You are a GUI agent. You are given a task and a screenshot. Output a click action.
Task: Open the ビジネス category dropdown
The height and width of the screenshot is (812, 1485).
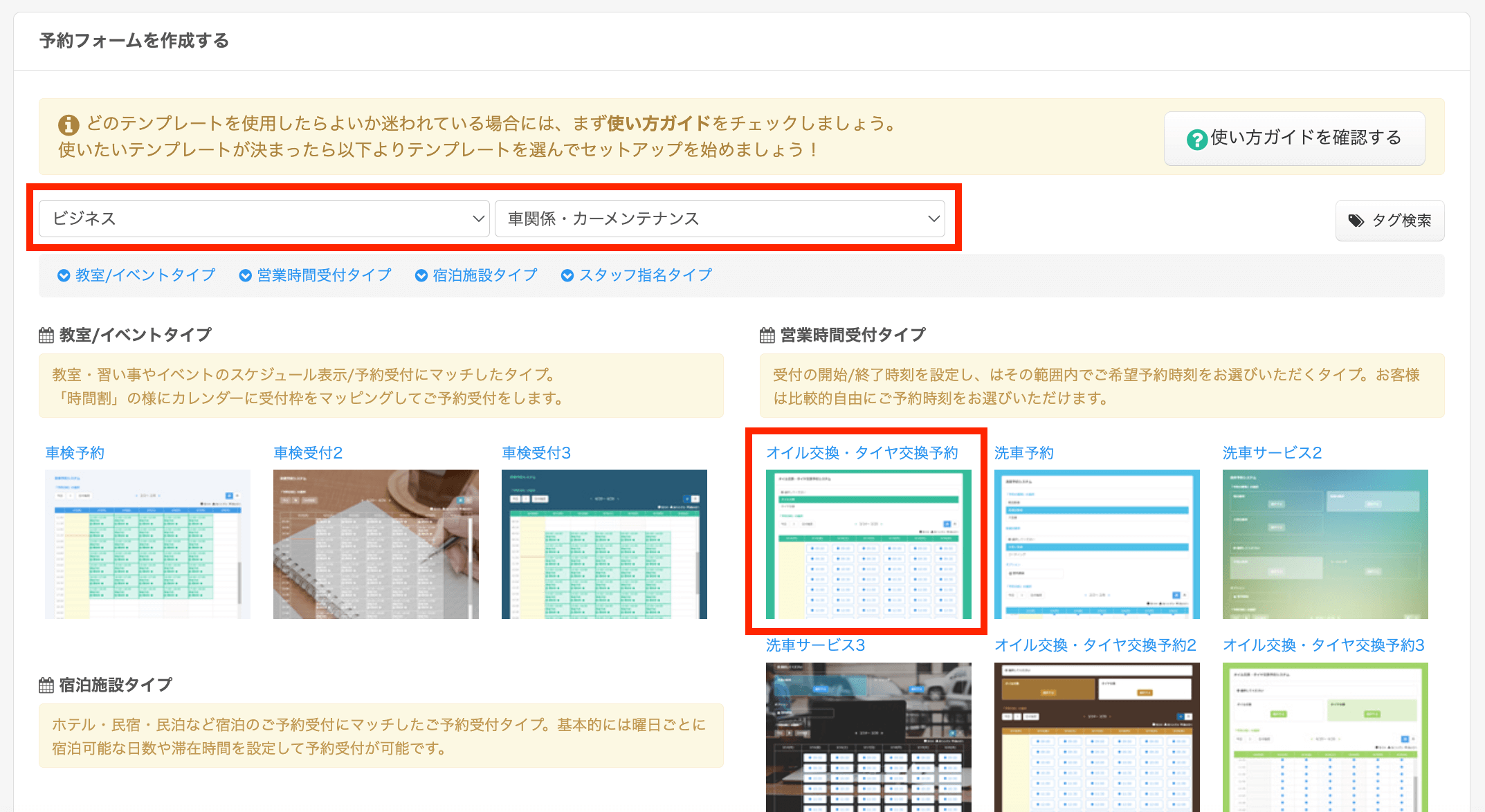click(264, 219)
